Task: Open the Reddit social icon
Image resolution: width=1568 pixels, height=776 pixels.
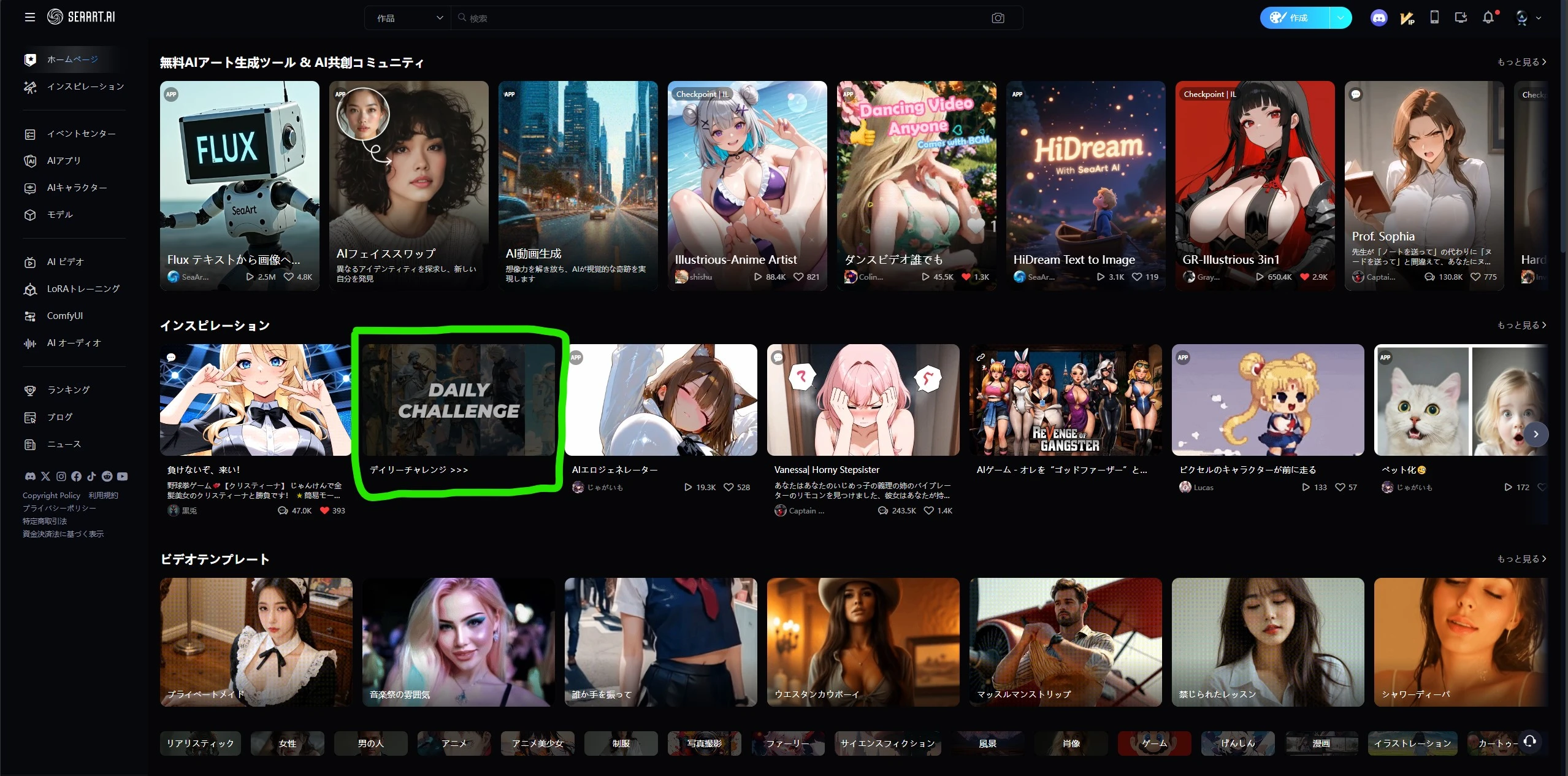Action: coord(107,476)
